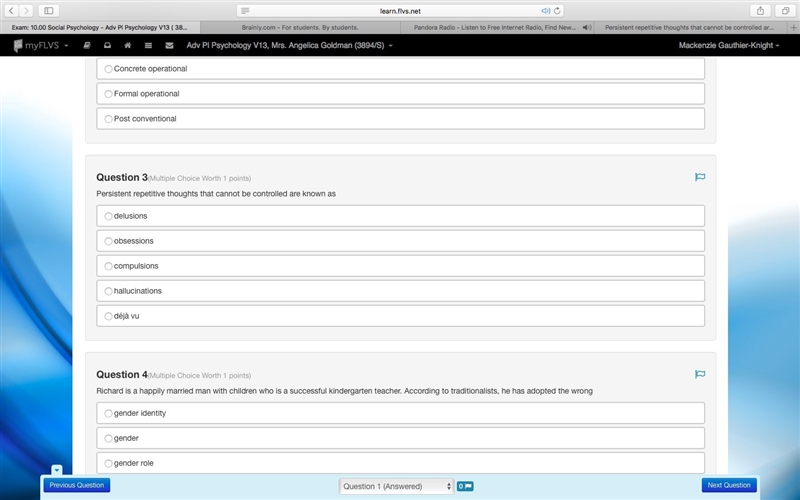800x500 pixels.
Task: Choose the 'gender' option in Question 4
Action: (401, 438)
